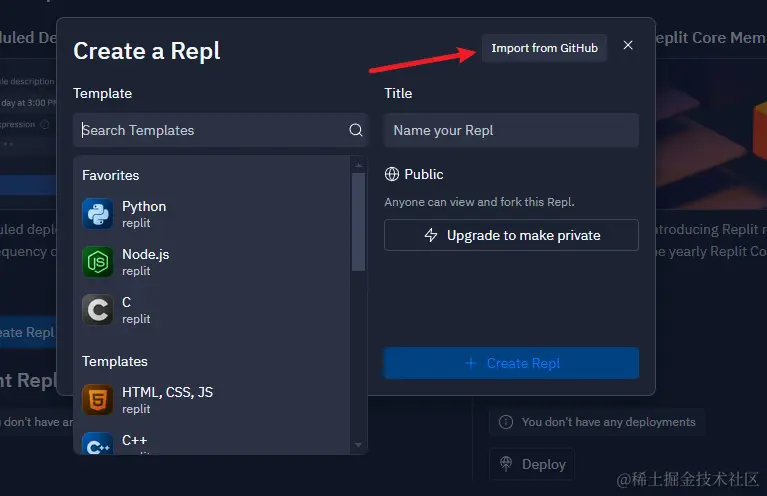Image resolution: width=767 pixels, height=496 pixels.
Task: Click the blue Create Repl button
Action: pyautogui.click(x=511, y=363)
